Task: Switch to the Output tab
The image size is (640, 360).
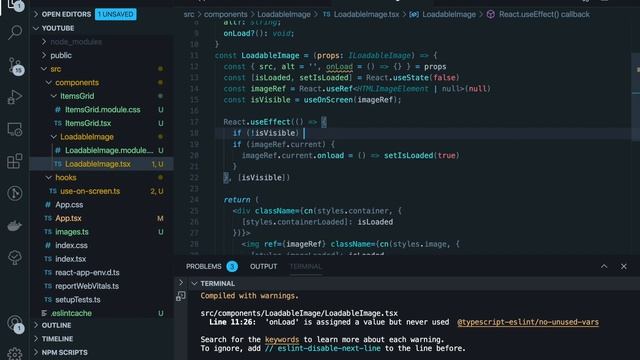Action: pyautogui.click(x=264, y=267)
